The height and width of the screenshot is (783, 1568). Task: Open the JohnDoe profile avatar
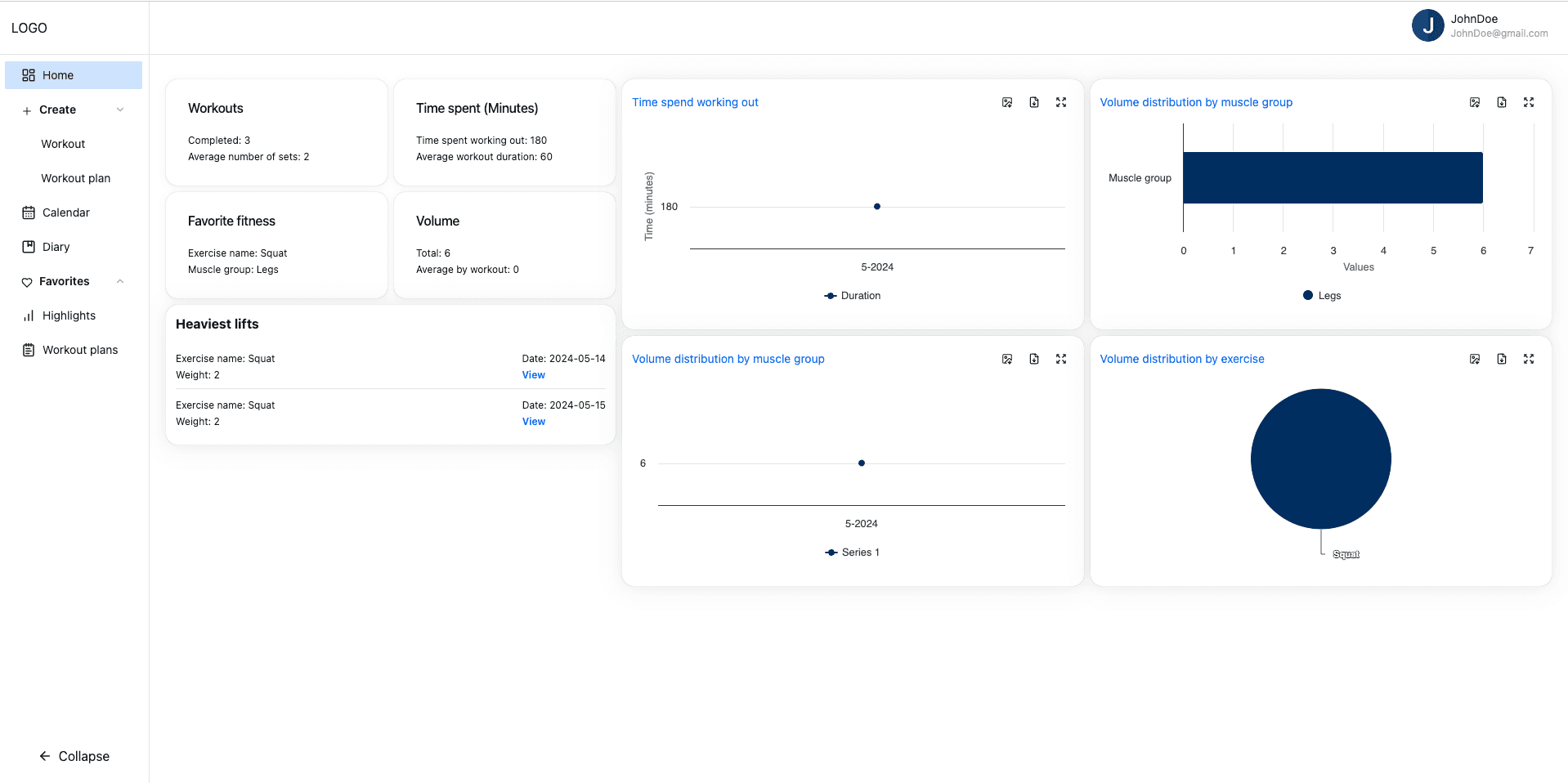[x=1428, y=25]
